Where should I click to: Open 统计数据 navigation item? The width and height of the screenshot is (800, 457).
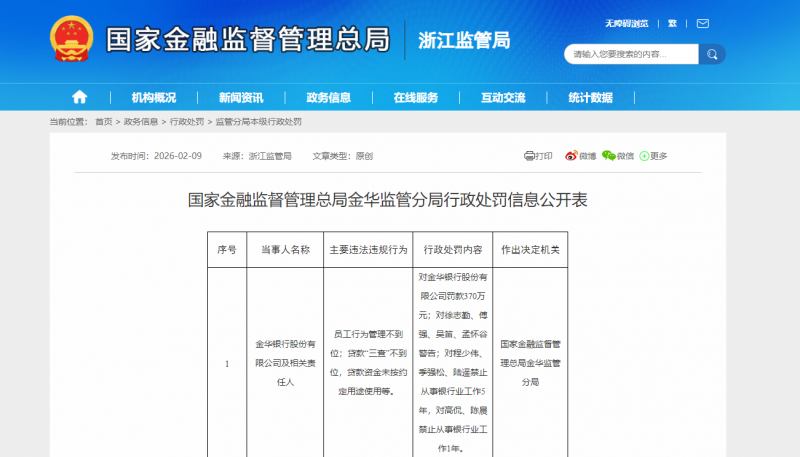590,97
